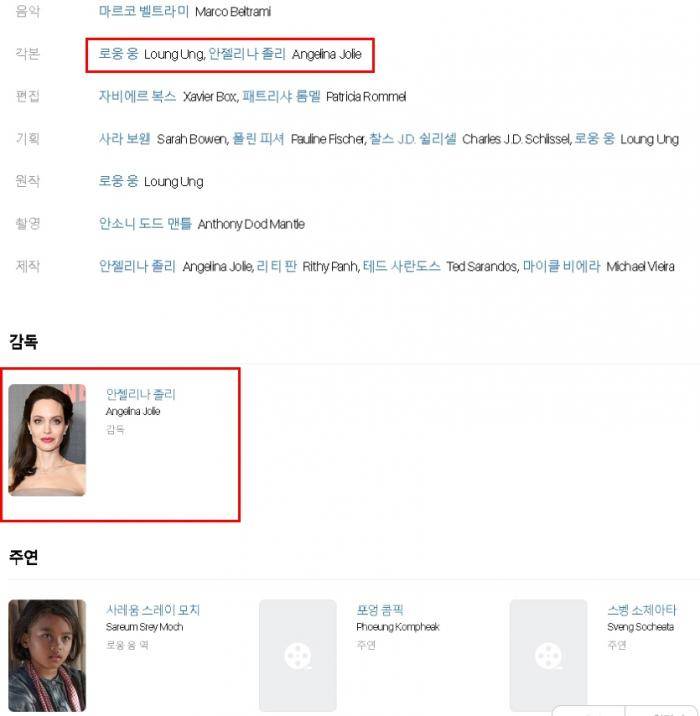Open the Charles J.D. Schlissel credit link
700x716 pixels.
pyautogui.click(x=413, y=139)
